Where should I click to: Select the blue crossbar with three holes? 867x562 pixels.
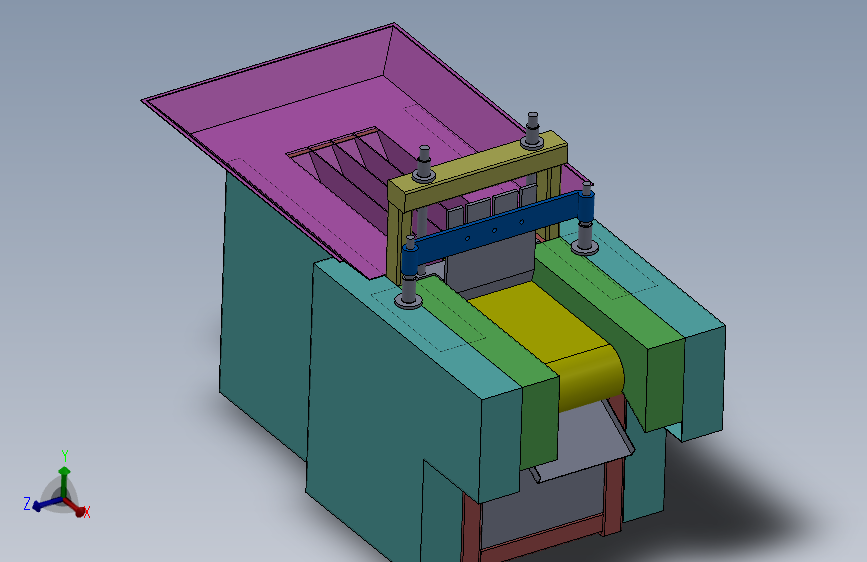[498, 230]
